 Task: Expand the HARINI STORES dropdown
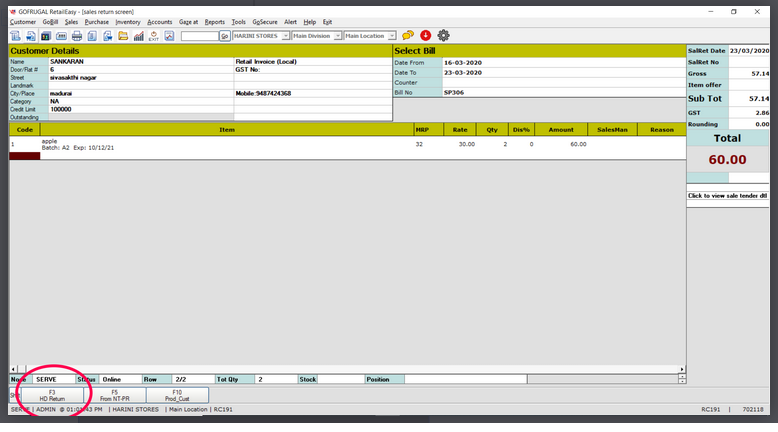pyautogui.click(x=286, y=36)
